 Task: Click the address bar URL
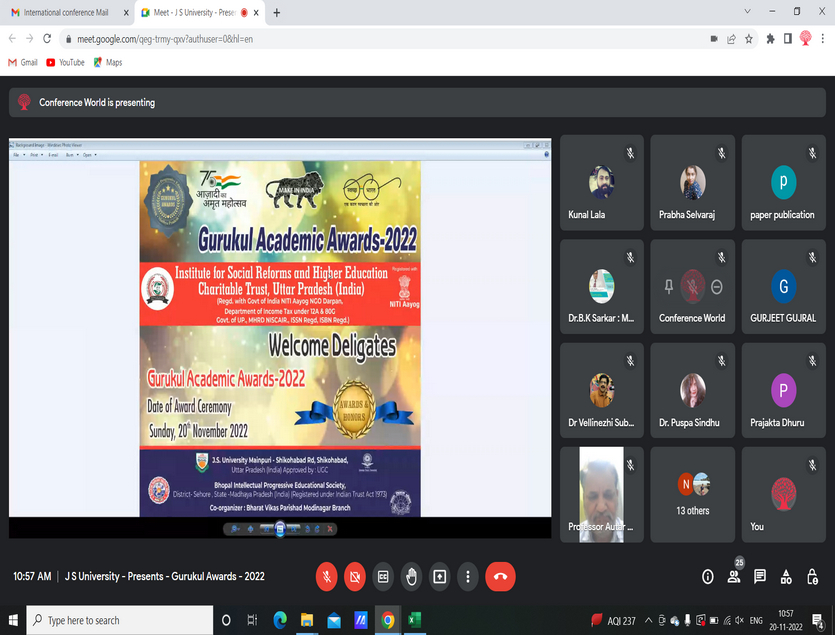(x=165, y=39)
